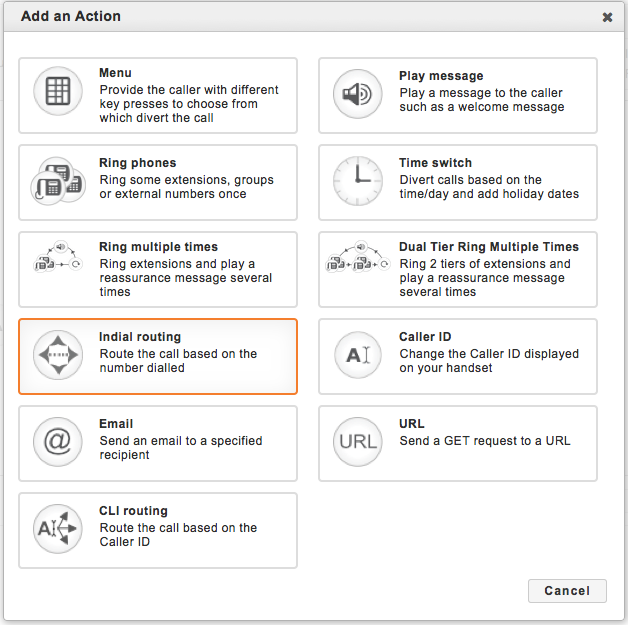Open the Menu action title

[115, 73]
